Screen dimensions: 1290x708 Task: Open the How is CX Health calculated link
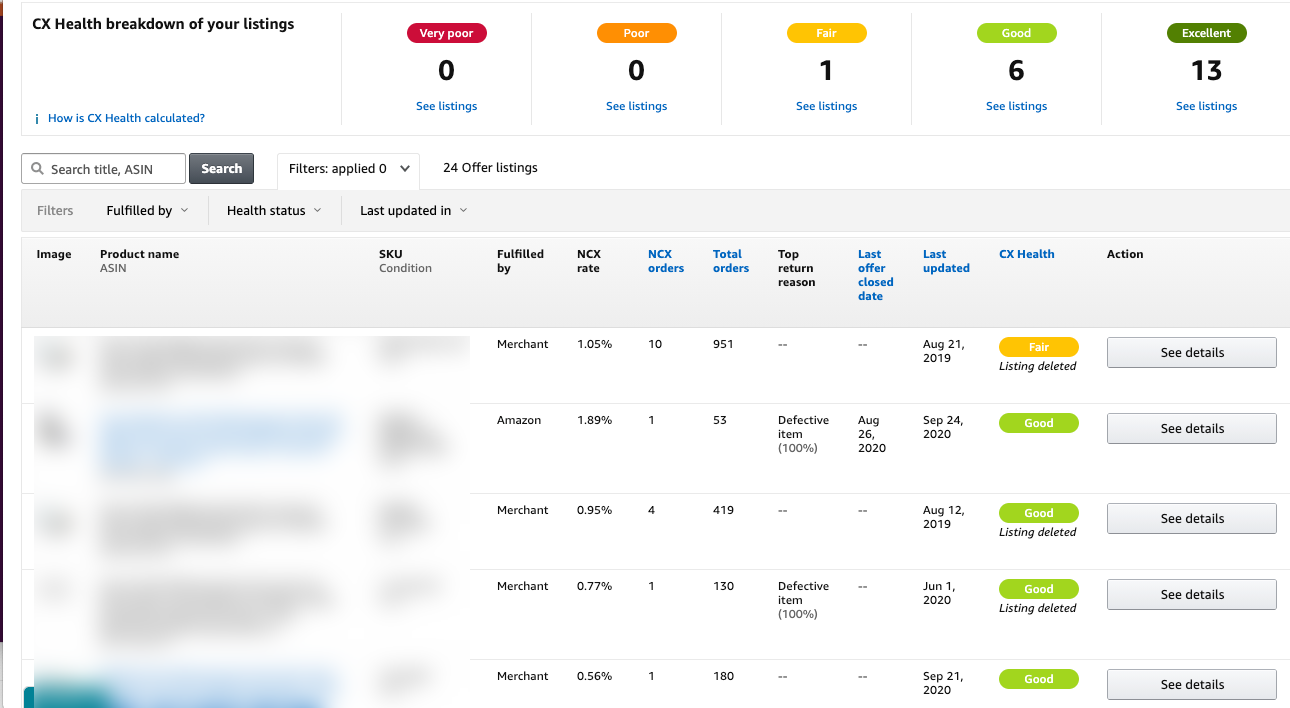127,117
